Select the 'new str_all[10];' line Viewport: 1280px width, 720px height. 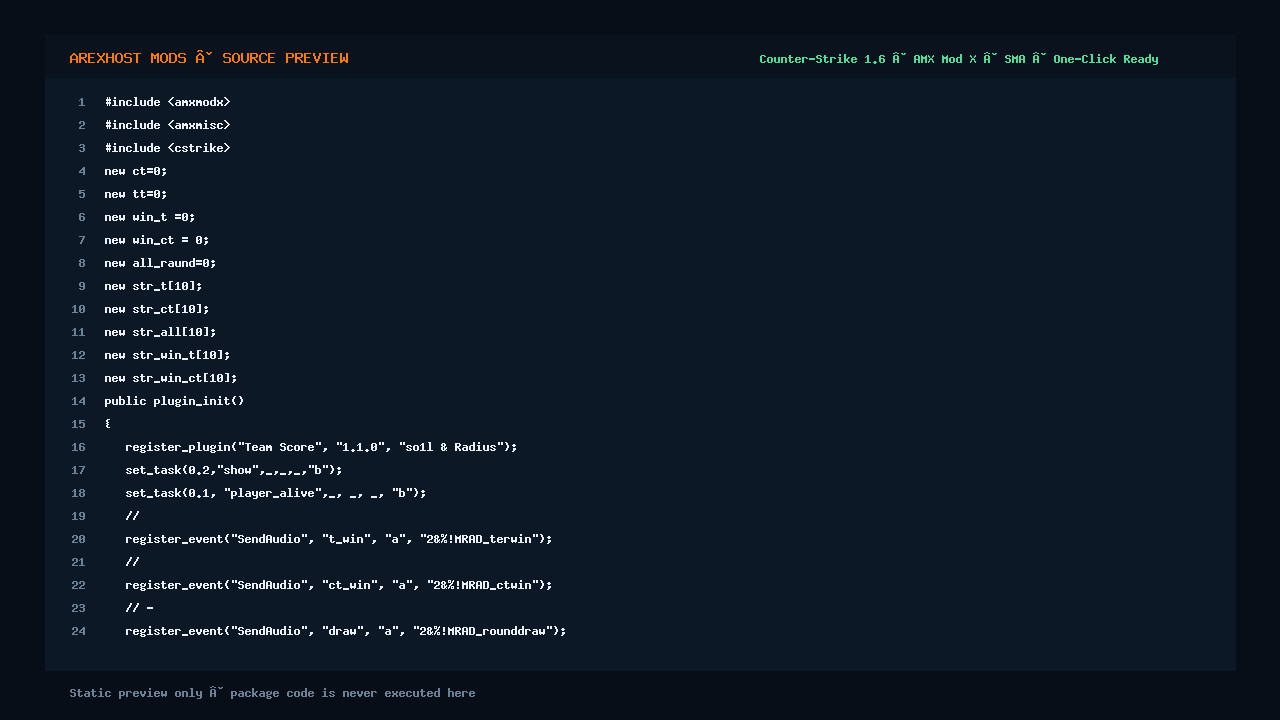click(160, 332)
